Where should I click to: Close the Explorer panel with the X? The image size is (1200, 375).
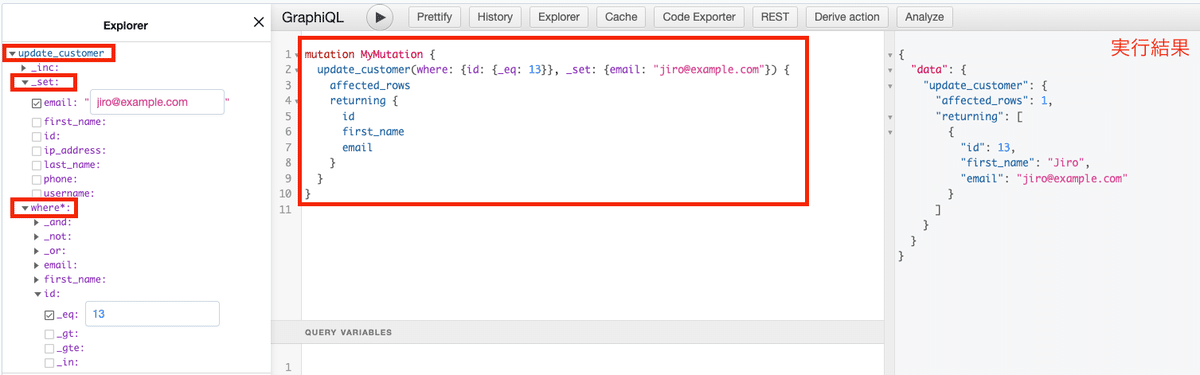(x=258, y=22)
